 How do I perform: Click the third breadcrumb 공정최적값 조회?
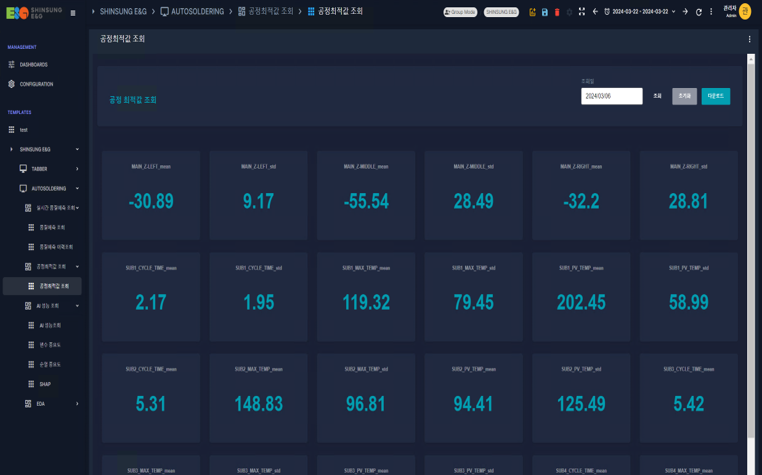271,11
